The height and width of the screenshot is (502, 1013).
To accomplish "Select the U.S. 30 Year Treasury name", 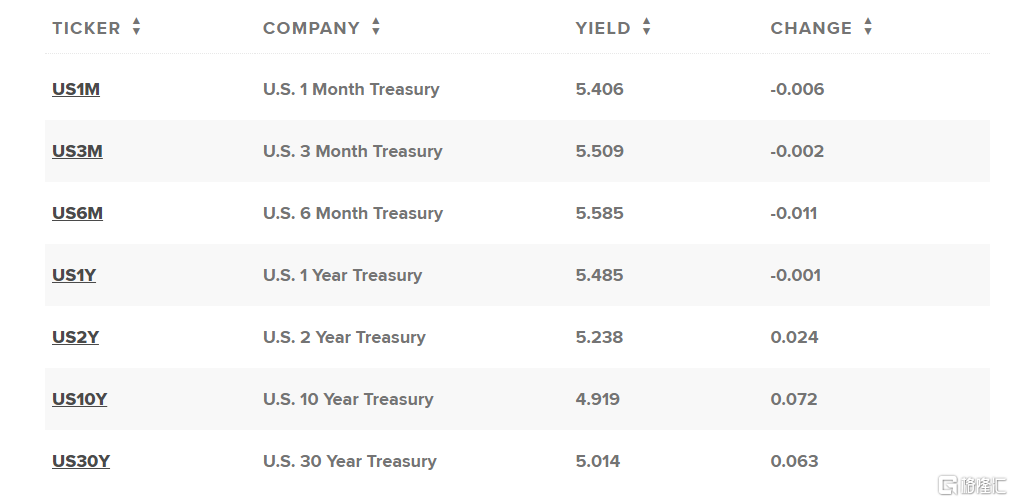I will [x=350, y=461].
